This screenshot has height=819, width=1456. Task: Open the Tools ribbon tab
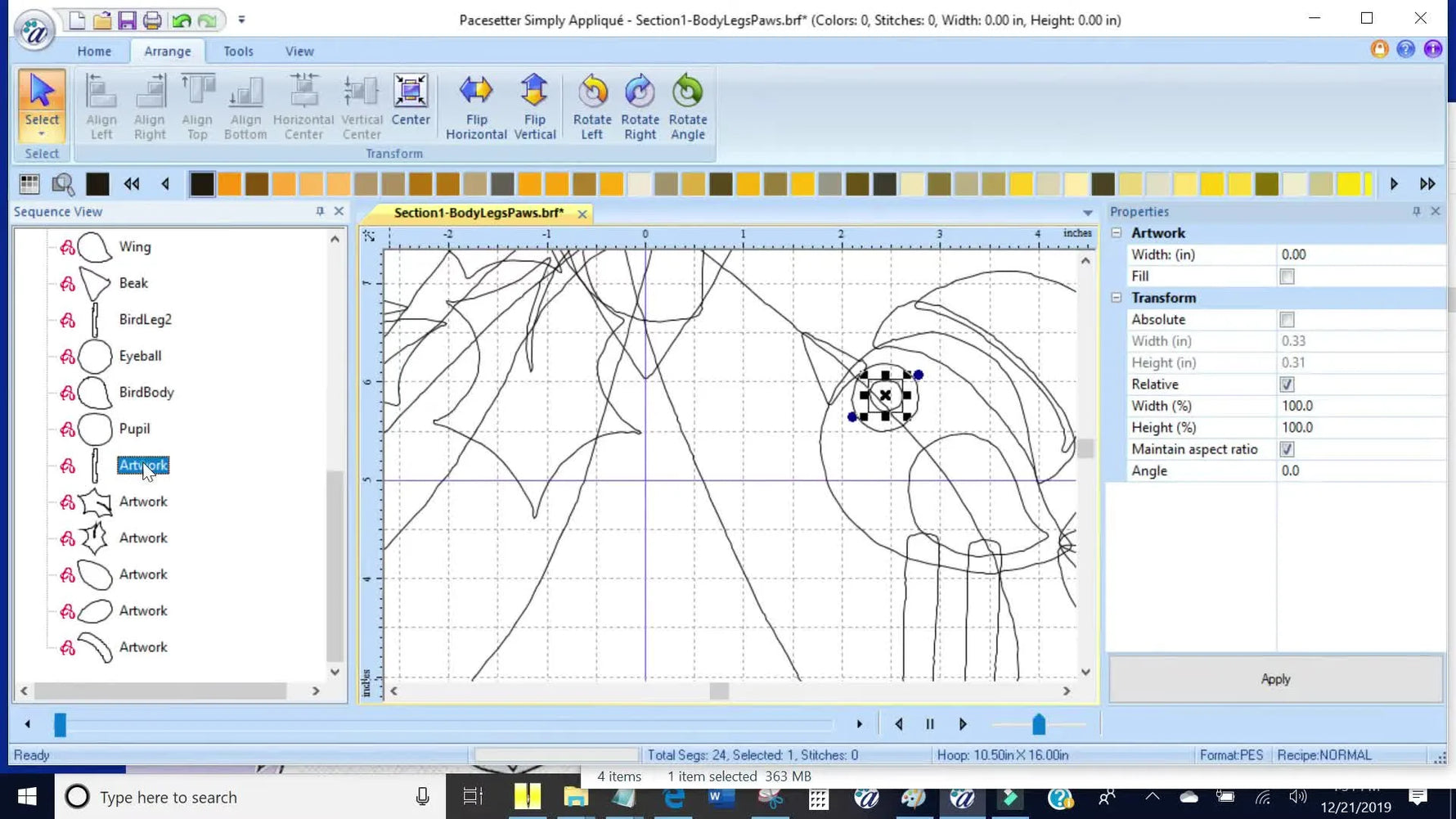tap(237, 51)
